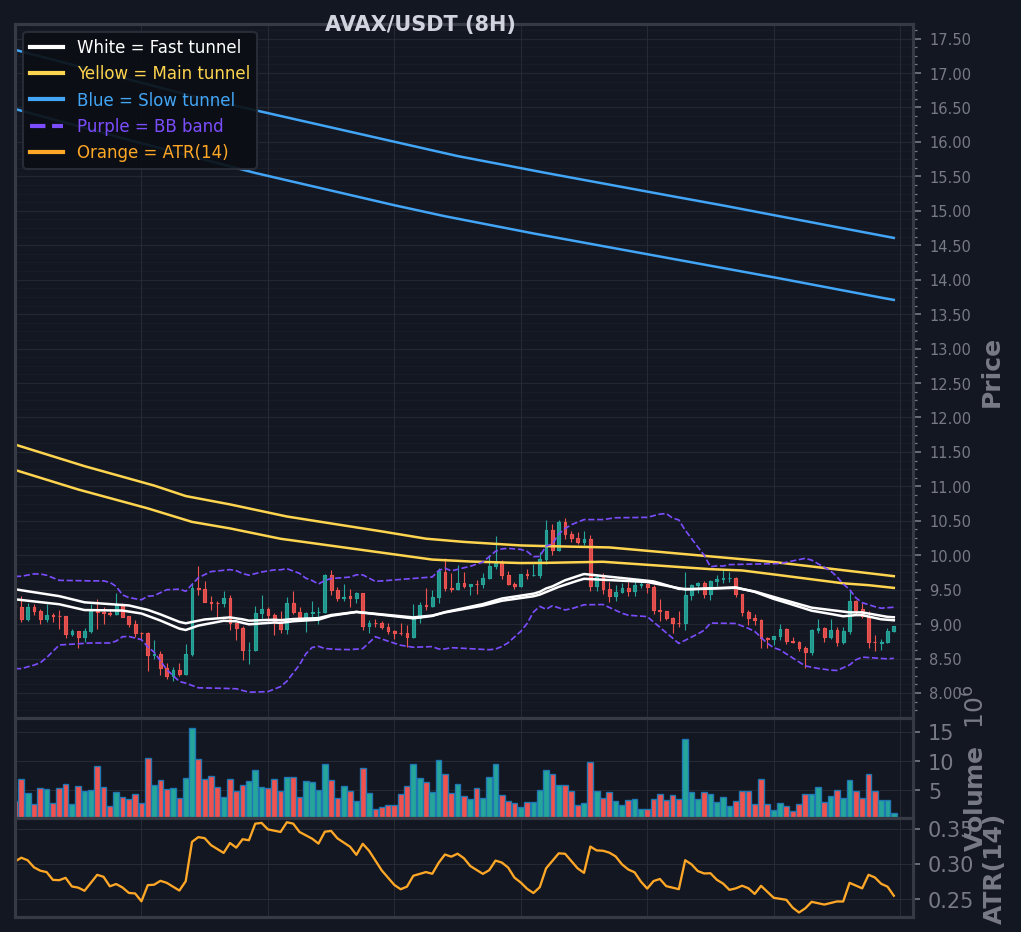The height and width of the screenshot is (932, 1021).
Task: Click the 'Yellow = Main tunnel' legend label
Action: click(x=163, y=73)
